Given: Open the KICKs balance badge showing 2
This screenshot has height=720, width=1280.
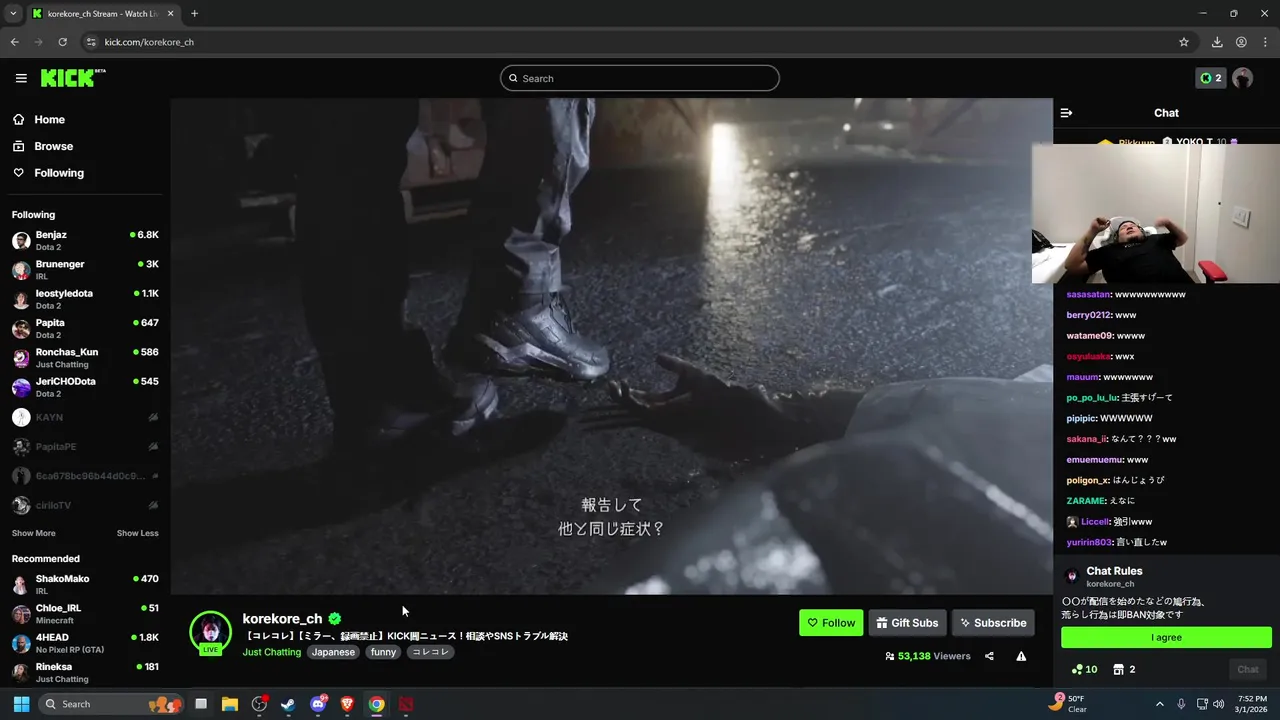Looking at the screenshot, I should pos(1211,78).
